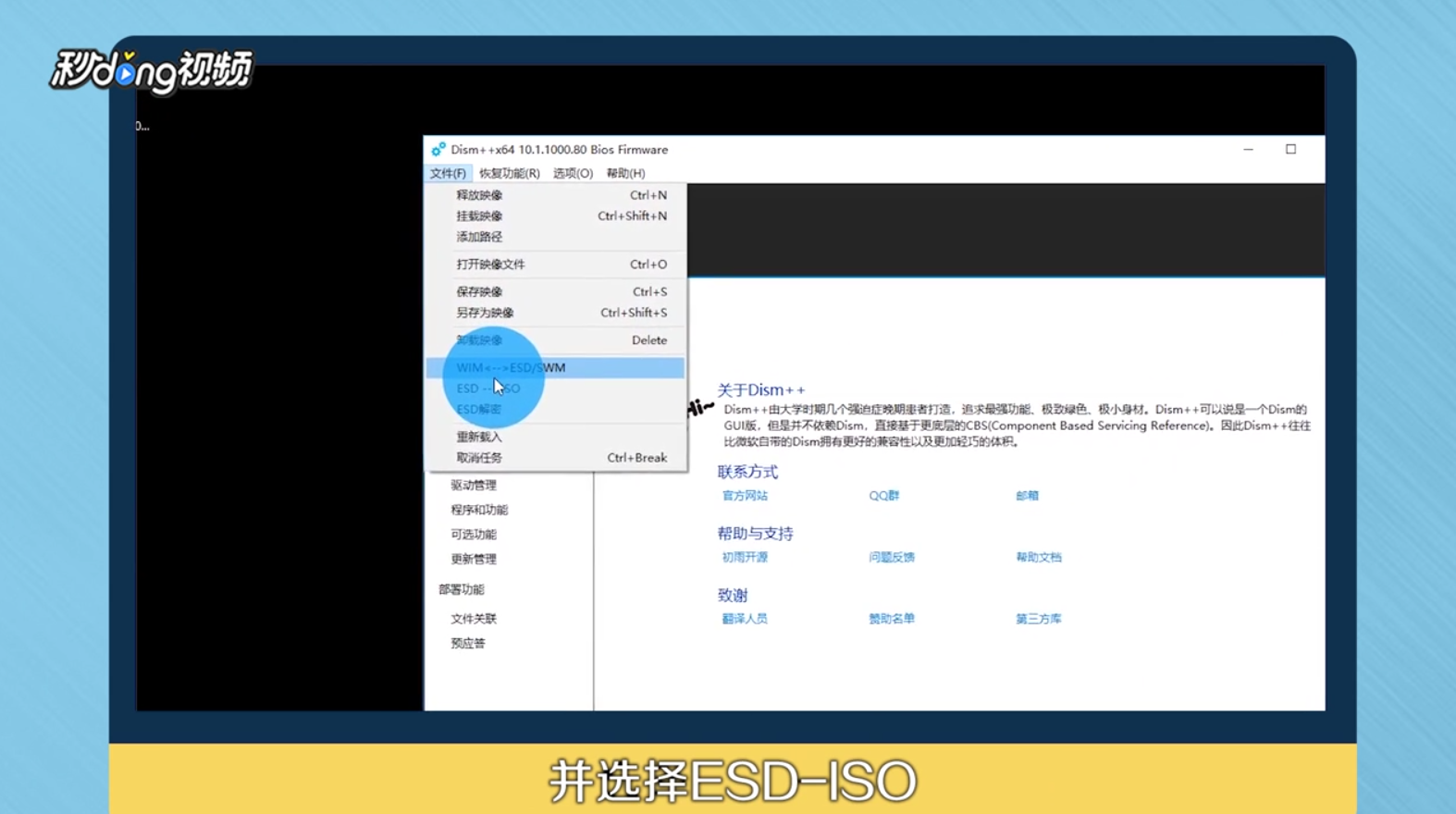This screenshot has width=1456, height=814.
Task: Open the 赞助名单 link
Action: [x=892, y=619]
